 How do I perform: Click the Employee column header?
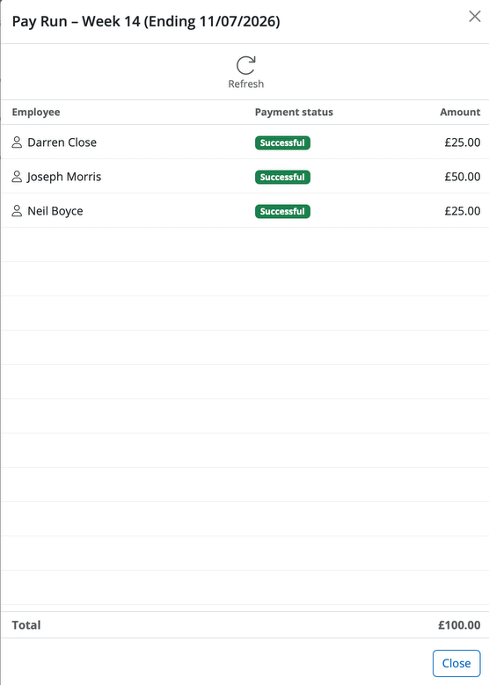tap(36, 112)
